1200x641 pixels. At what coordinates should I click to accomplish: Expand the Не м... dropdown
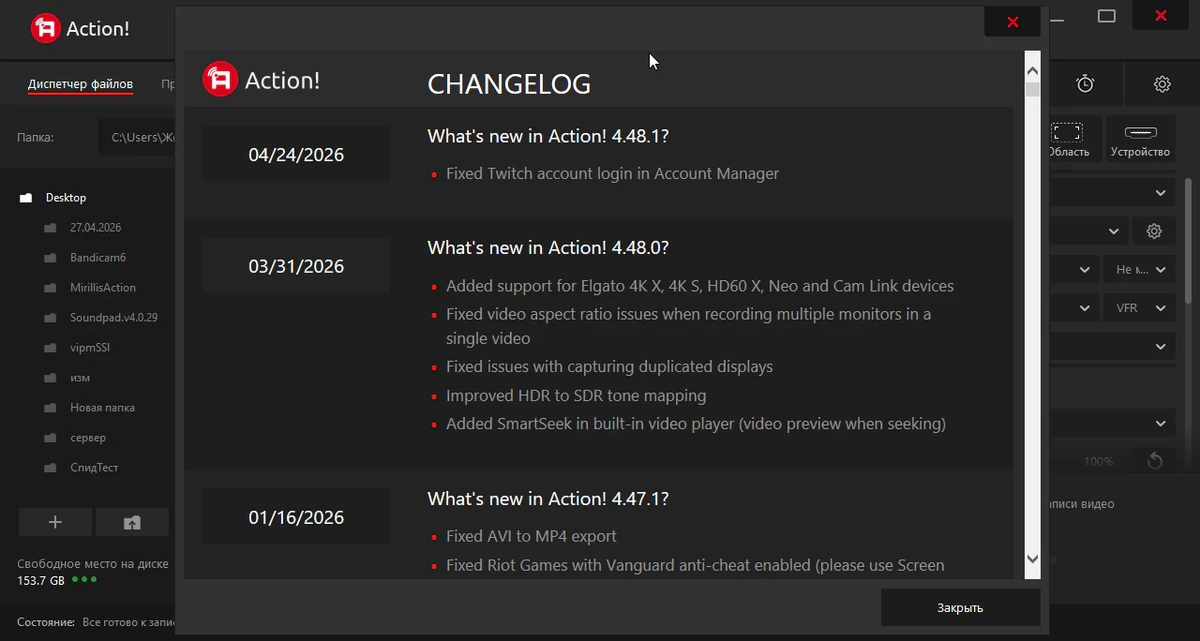(x=1139, y=269)
